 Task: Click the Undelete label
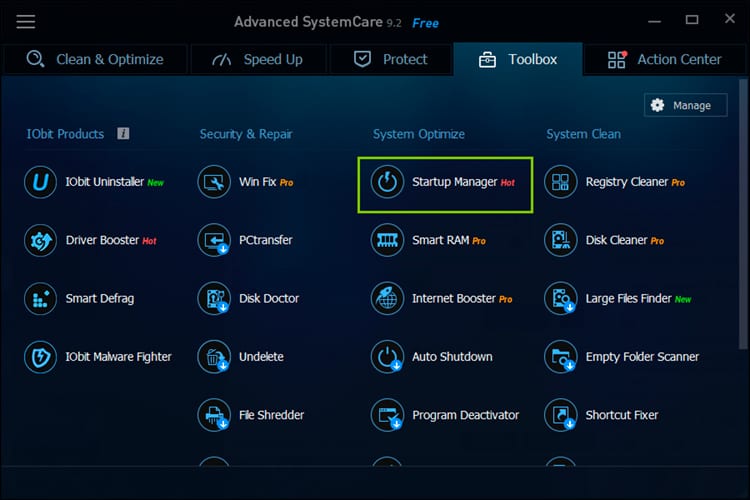point(261,357)
